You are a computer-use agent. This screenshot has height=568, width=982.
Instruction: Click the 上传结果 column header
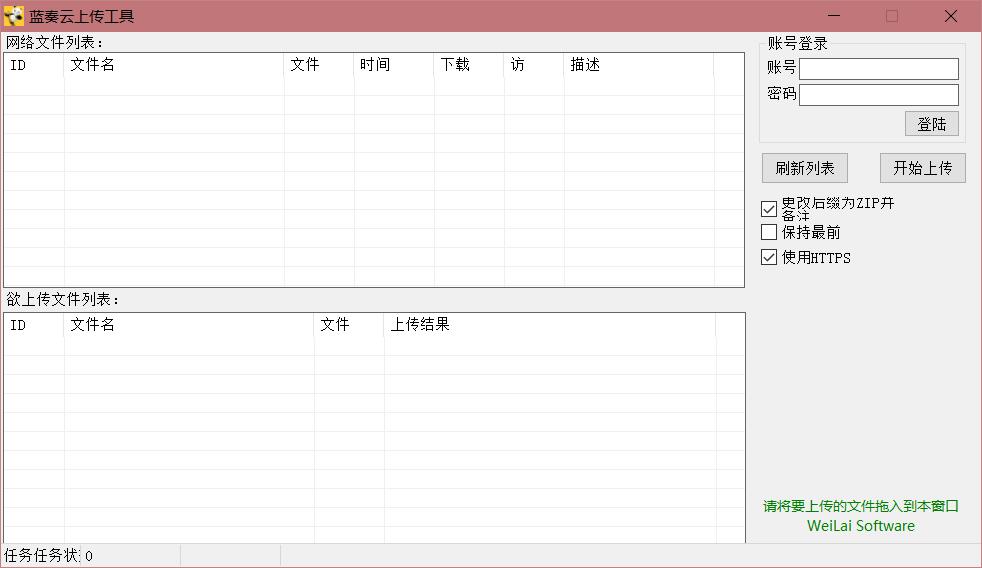click(549, 325)
